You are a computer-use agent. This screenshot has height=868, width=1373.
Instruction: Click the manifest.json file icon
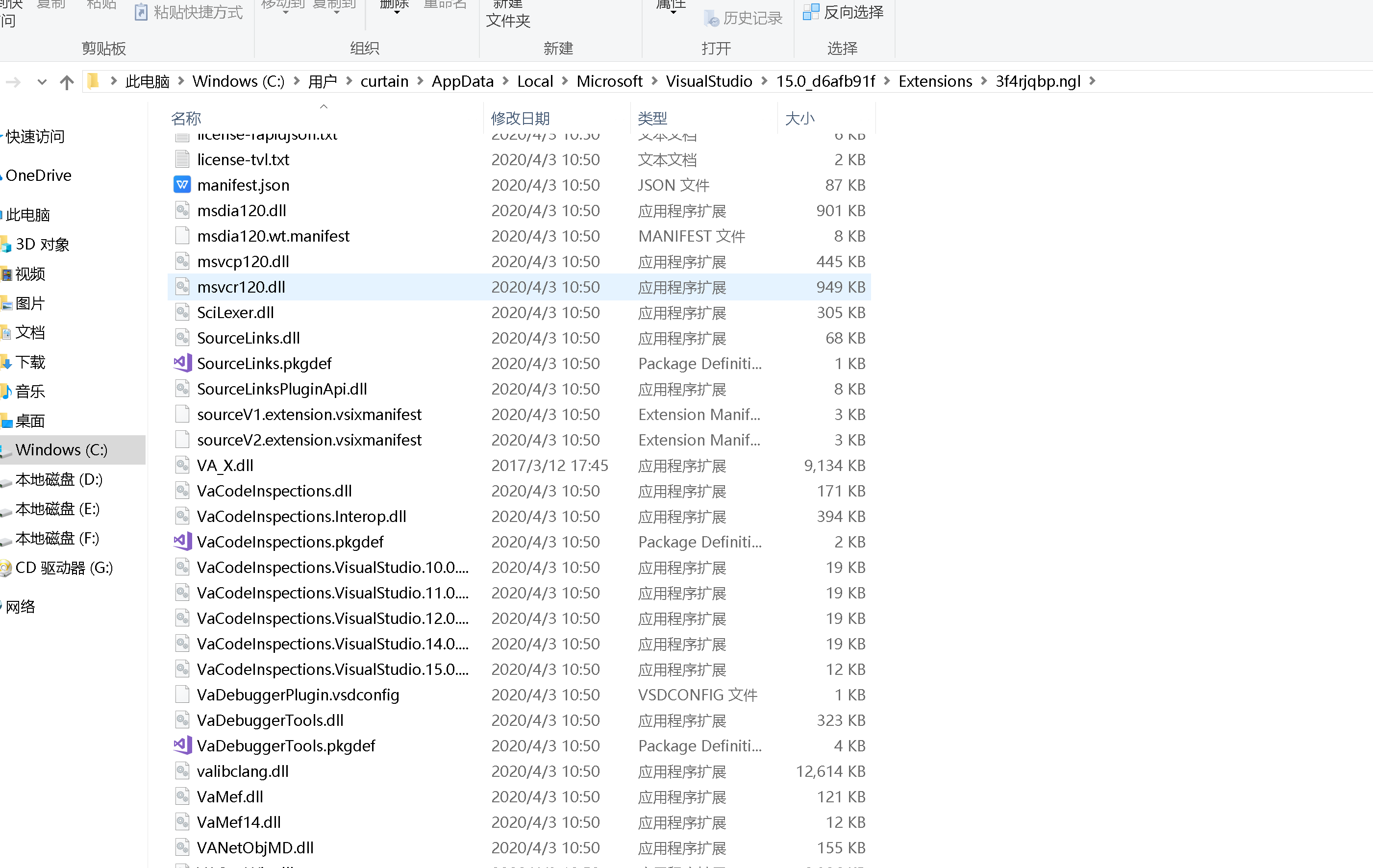point(182,185)
